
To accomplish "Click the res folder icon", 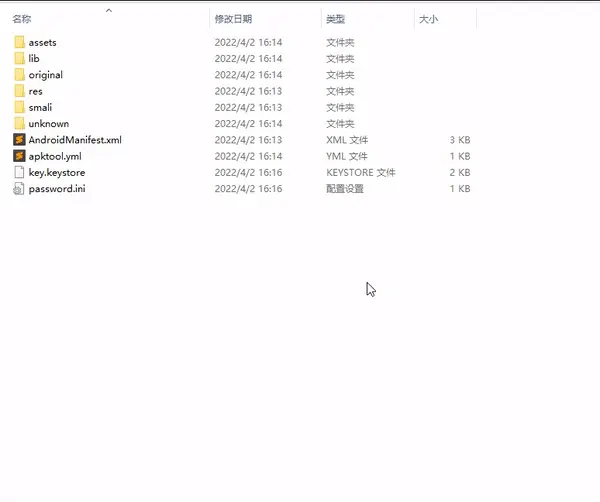I will [x=19, y=91].
